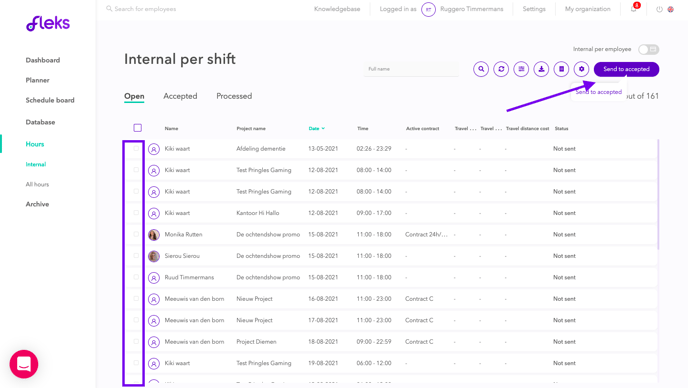Click the Full name filter field

click(411, 69)
